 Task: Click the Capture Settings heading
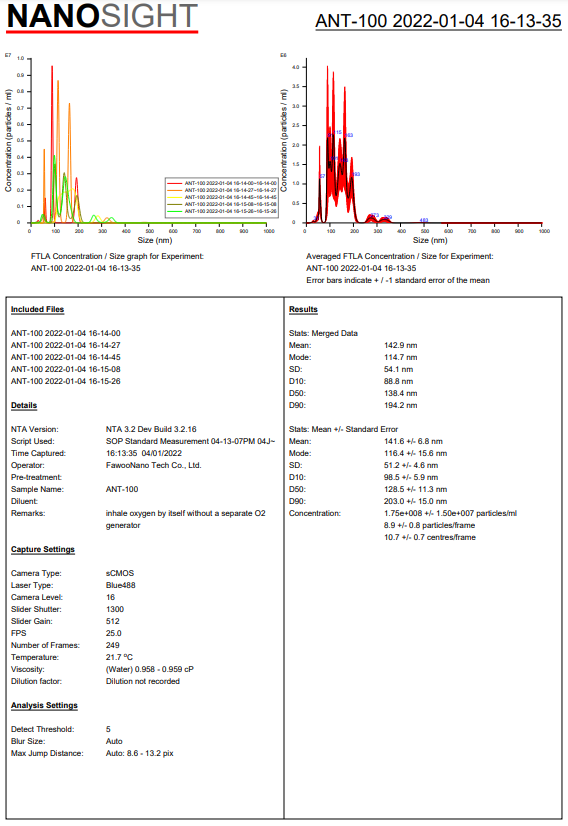pyautogui.click(x=43, y=549)
